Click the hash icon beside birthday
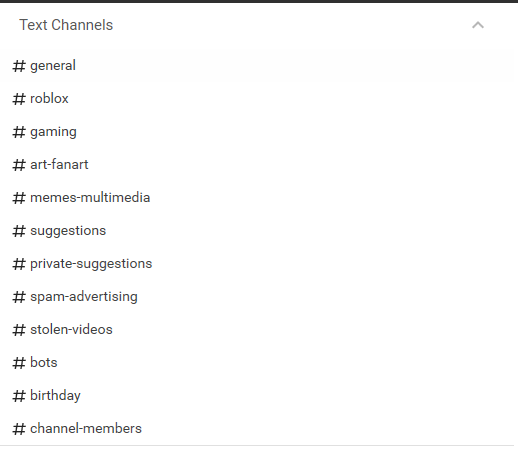The height and width of the screenshot is (456, 518). [x=19, y=396]
